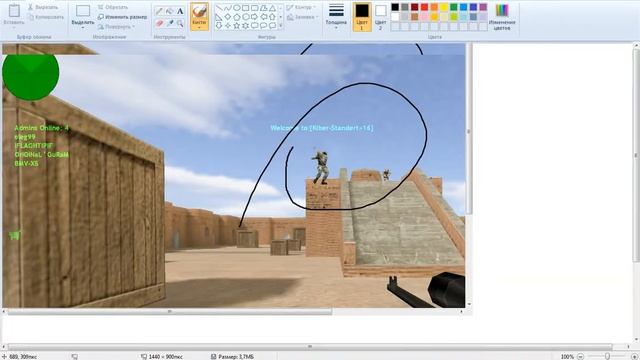Choose the Oval callout shape

[x=263, y=25]
